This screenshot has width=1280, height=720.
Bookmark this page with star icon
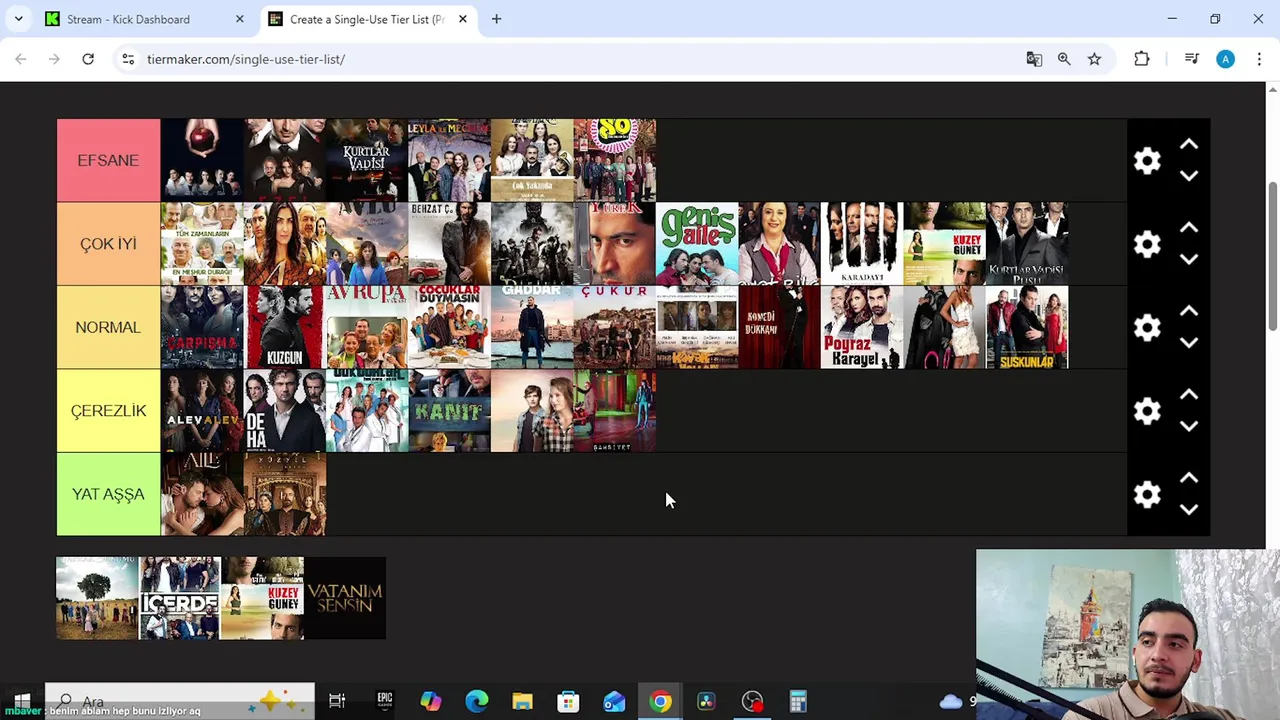[x=1094, y=59]
